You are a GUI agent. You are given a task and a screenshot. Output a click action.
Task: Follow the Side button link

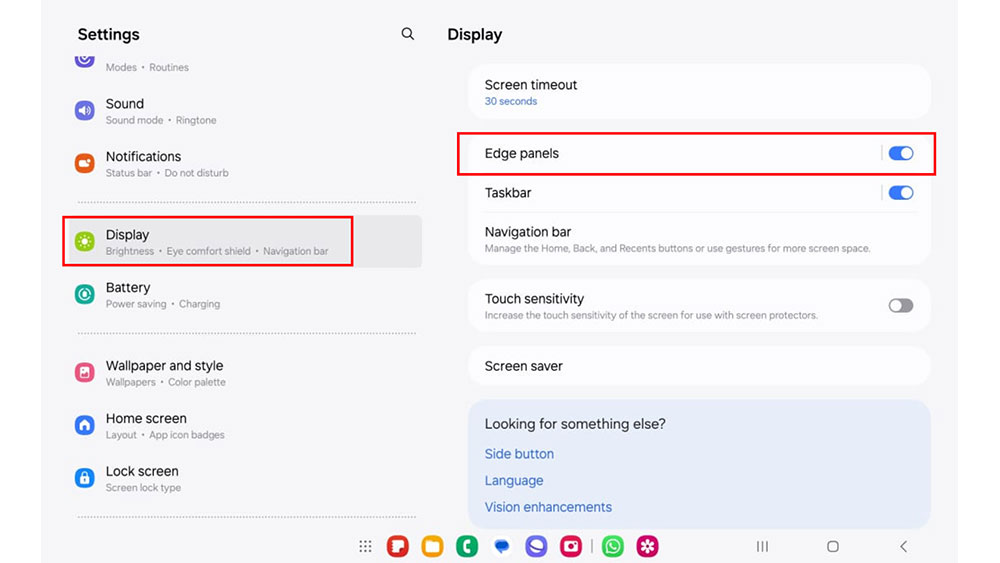pos(519,454)
